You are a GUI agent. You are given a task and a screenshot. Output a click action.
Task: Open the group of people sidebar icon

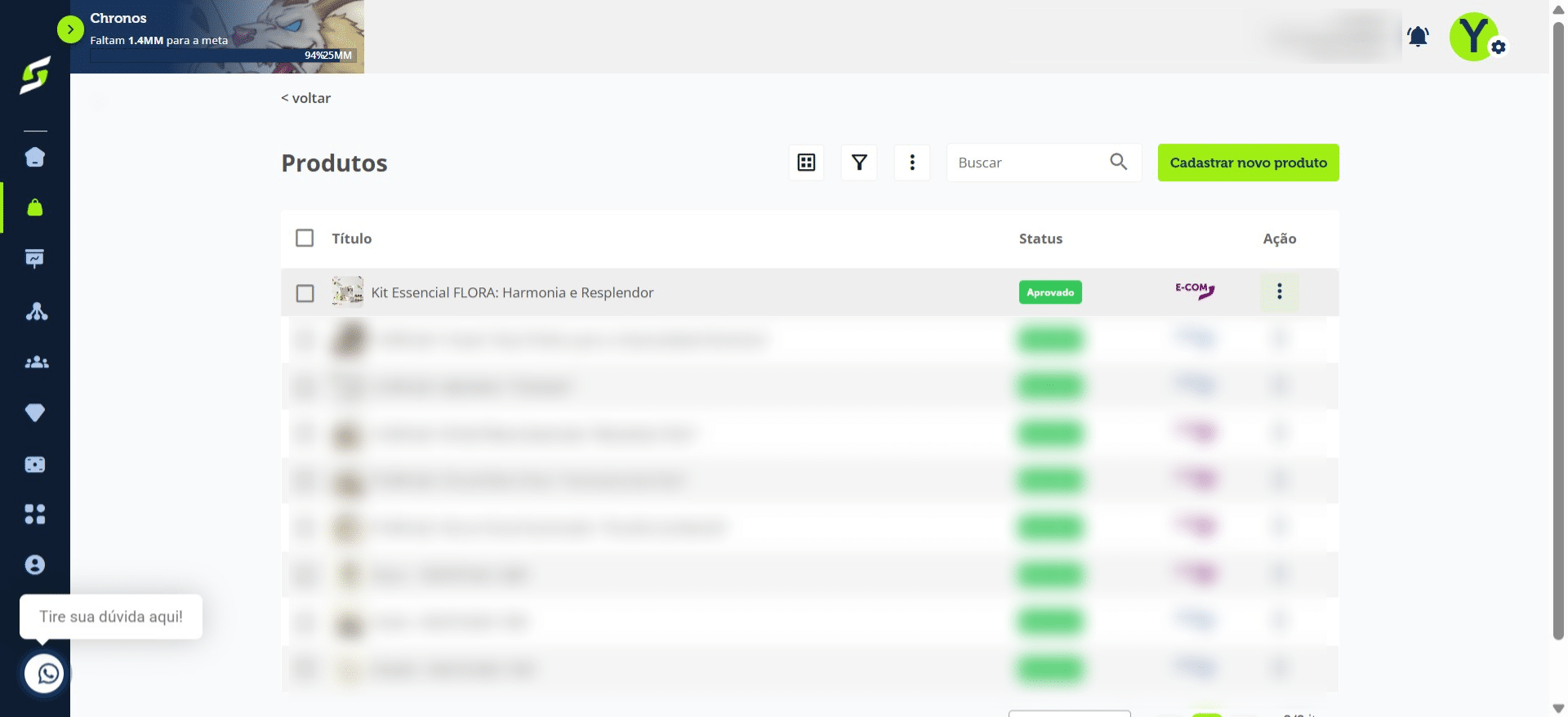point(37,362)
